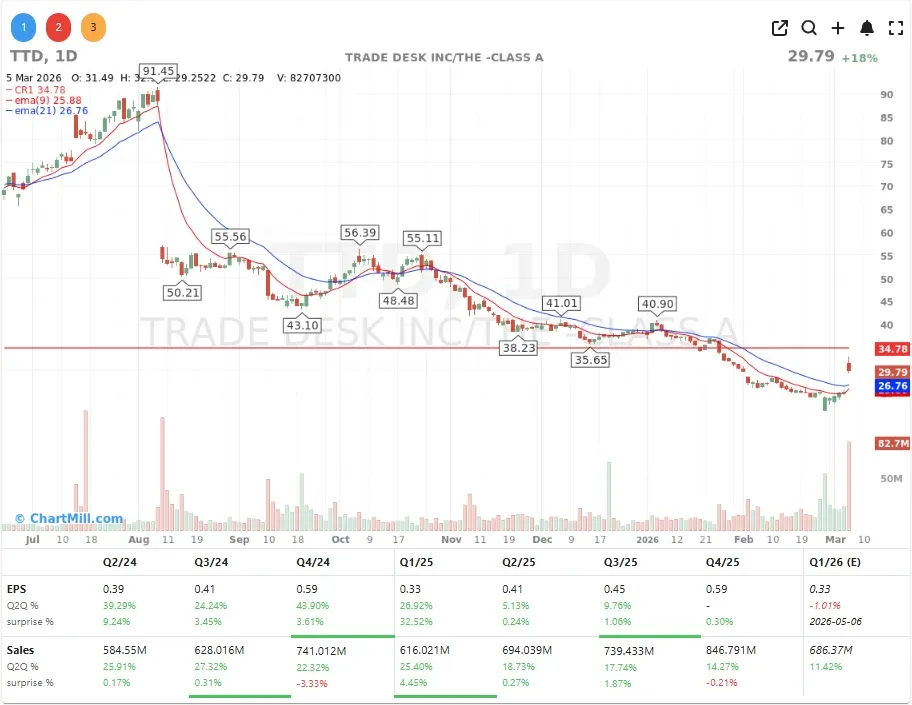This screenshot has height=705, width=912.
Task: Select orange chart slot 3
Action: [x=93, y=27]
